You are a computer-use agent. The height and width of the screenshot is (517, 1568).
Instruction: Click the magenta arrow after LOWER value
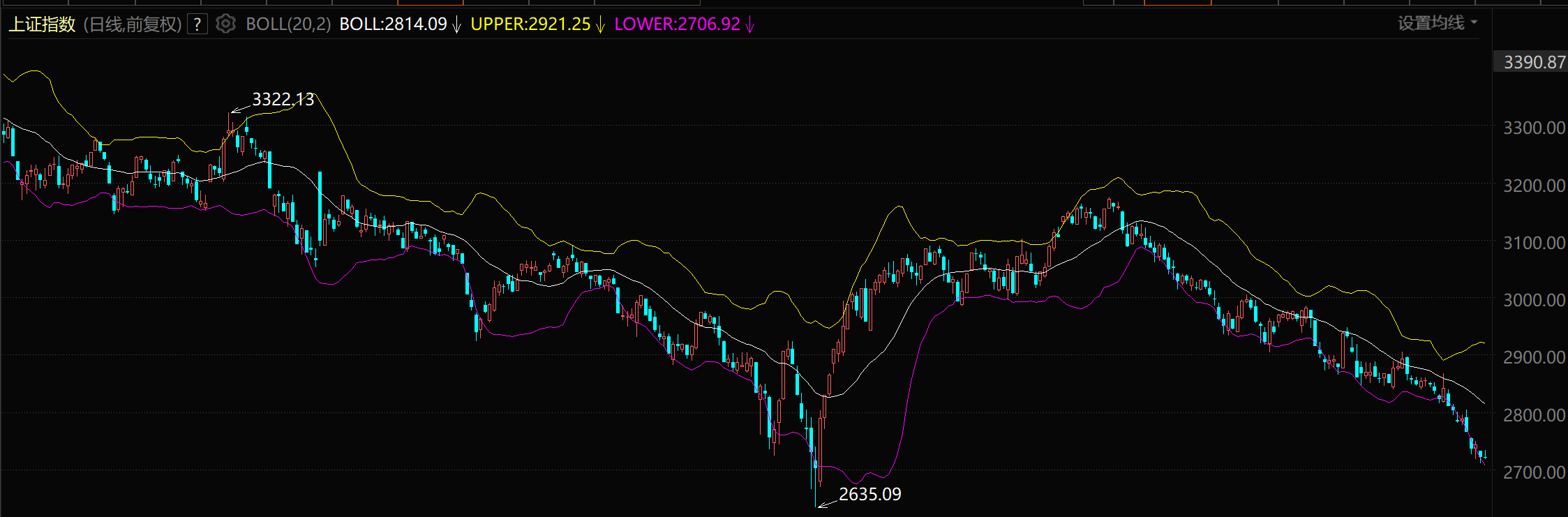coord(750,25)
